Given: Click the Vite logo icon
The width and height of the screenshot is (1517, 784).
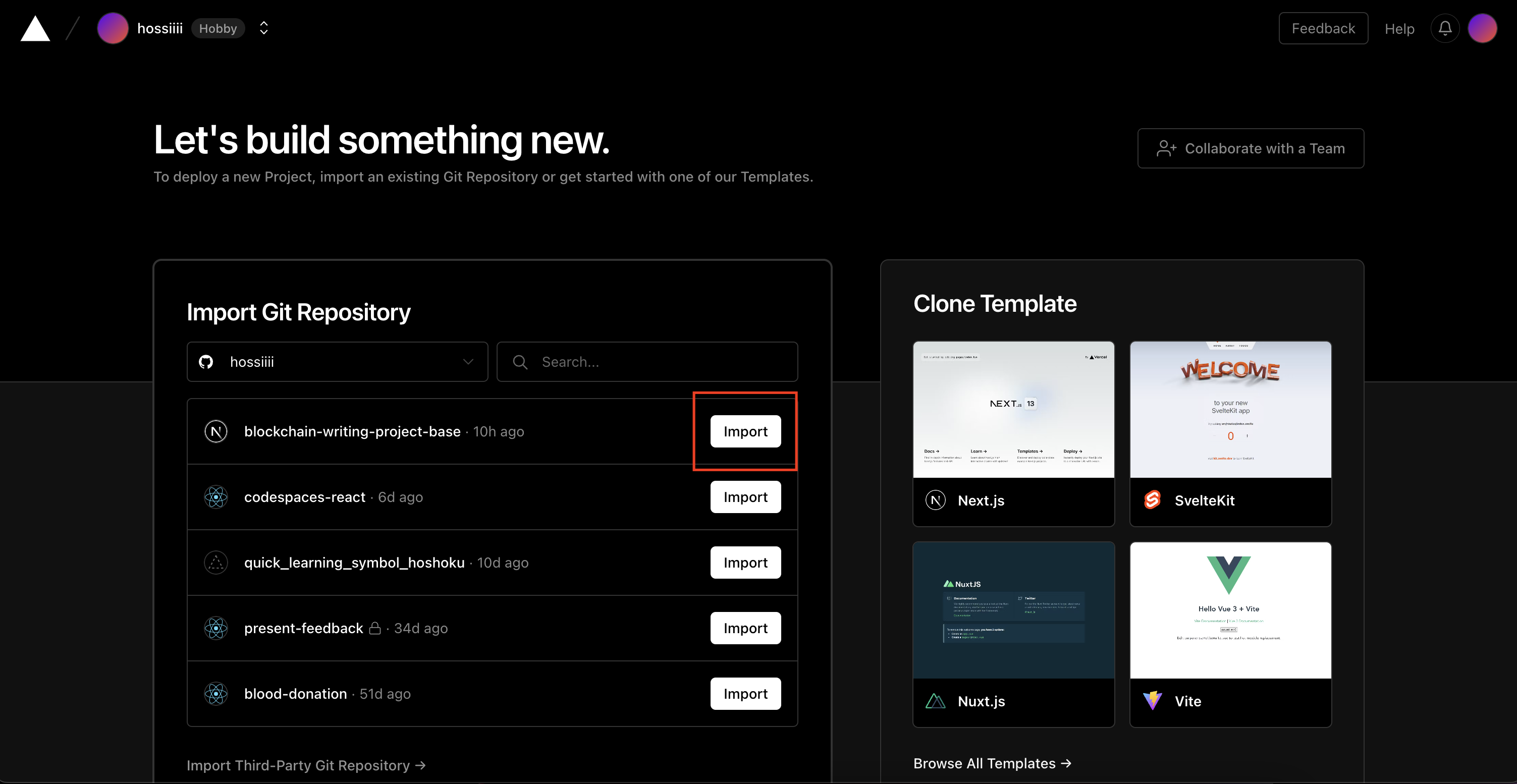Looking at the screenshot, I should (x=1152, y=700).
